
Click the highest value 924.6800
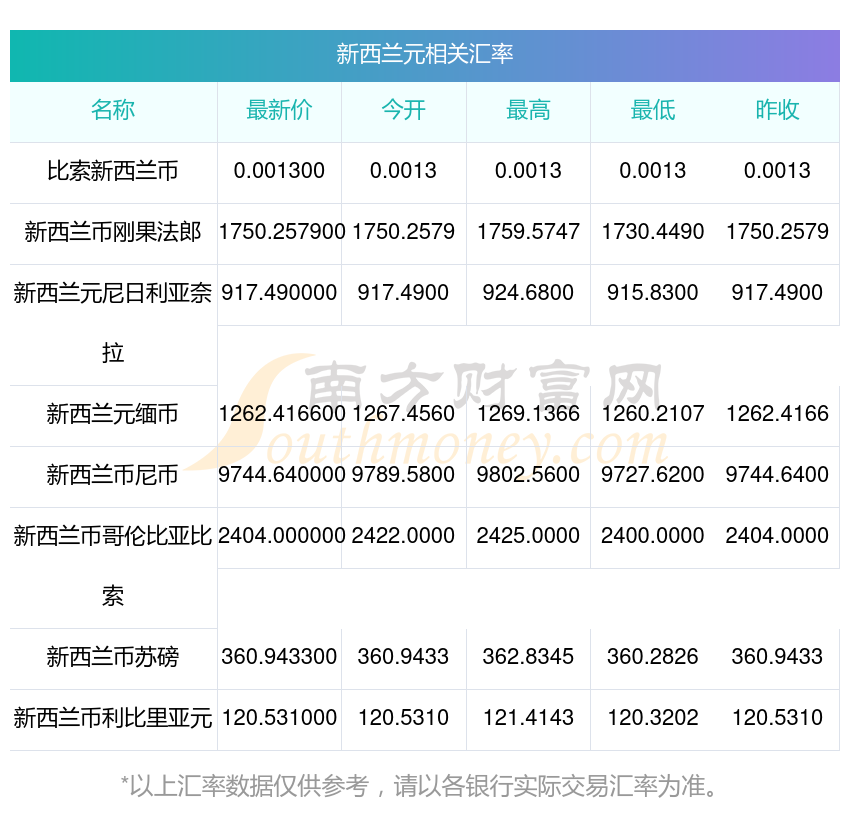[x=529, y=293]
